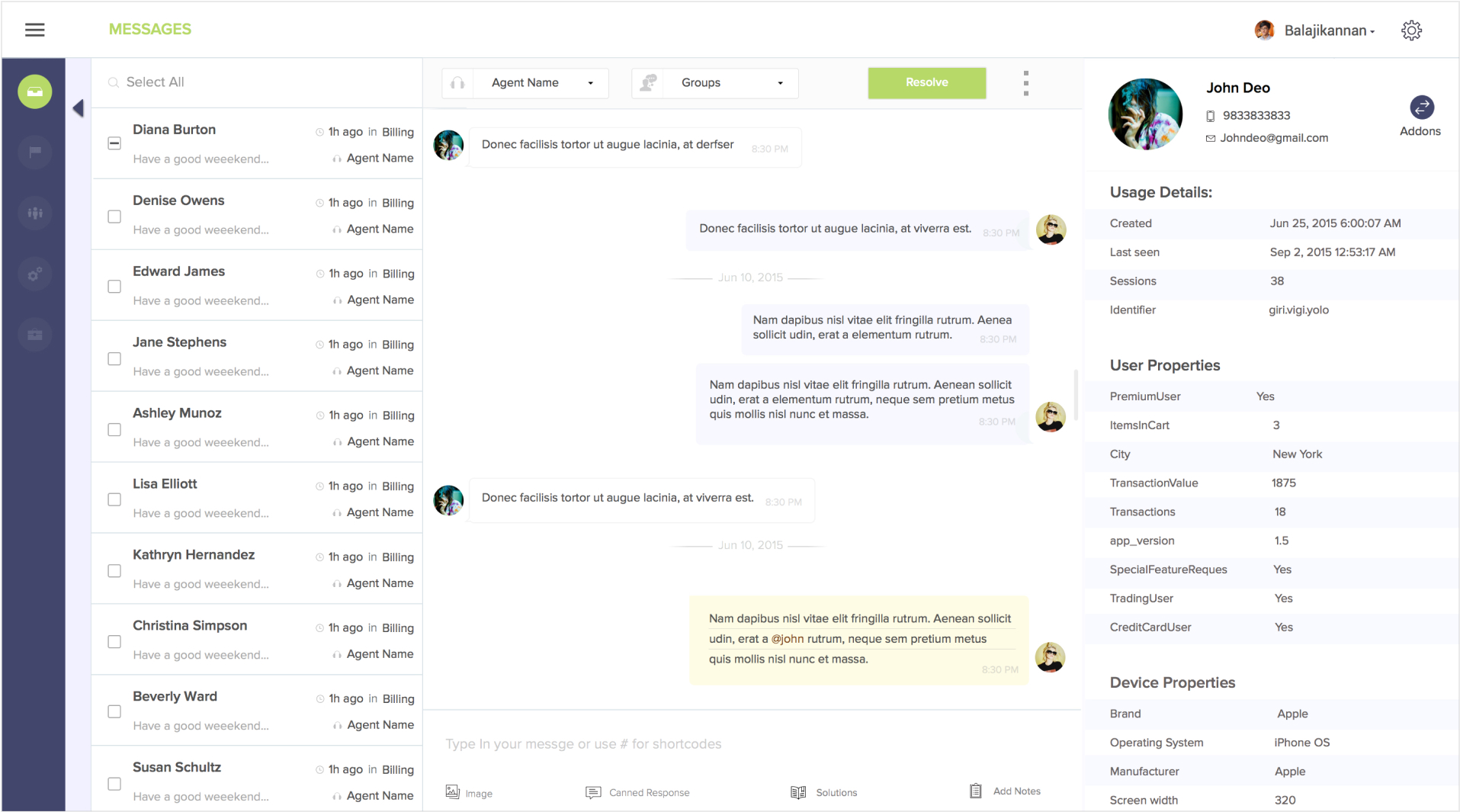Check the Jane Stephens conversation checkbox
This screenshot has height=812, width=1460.
tap(114, 358)
